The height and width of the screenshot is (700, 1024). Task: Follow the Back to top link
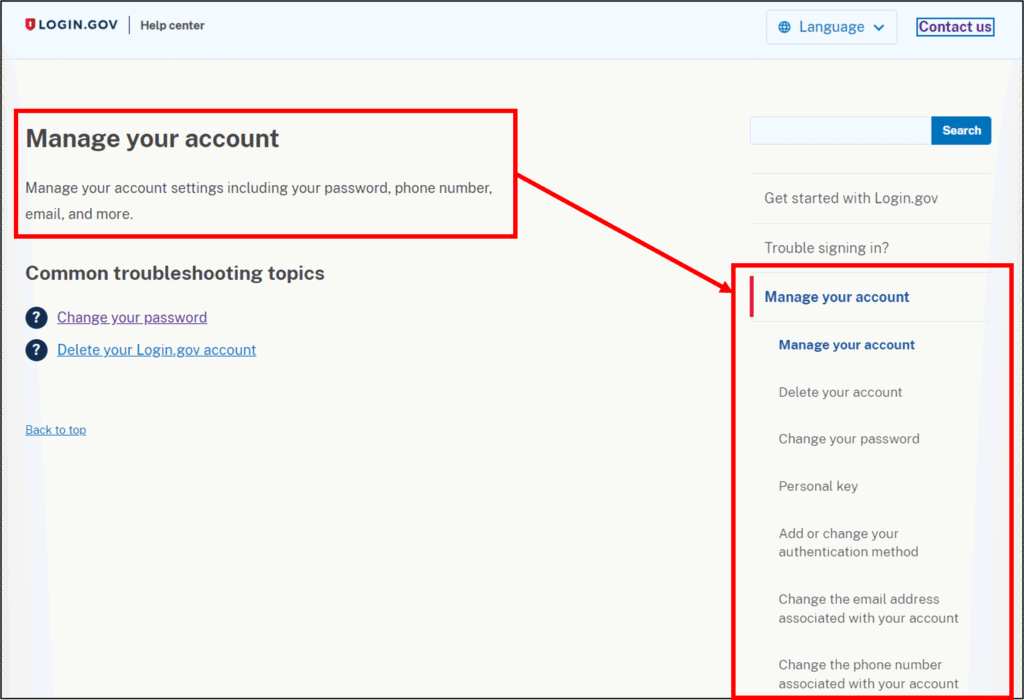tap(56, 430)
